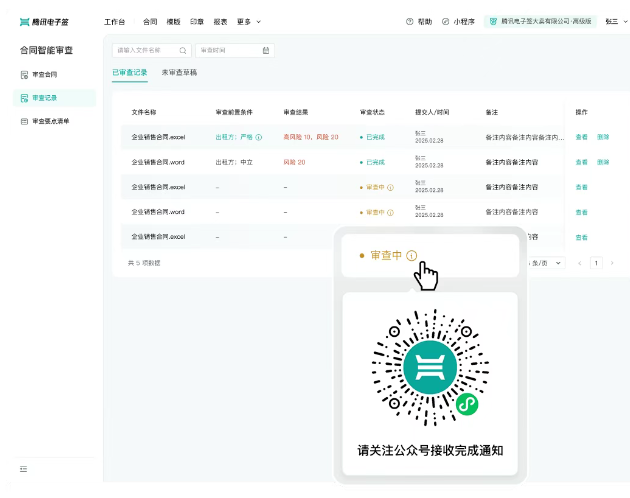Click 查看 in the 高风险 10 row

pos(581,137)
